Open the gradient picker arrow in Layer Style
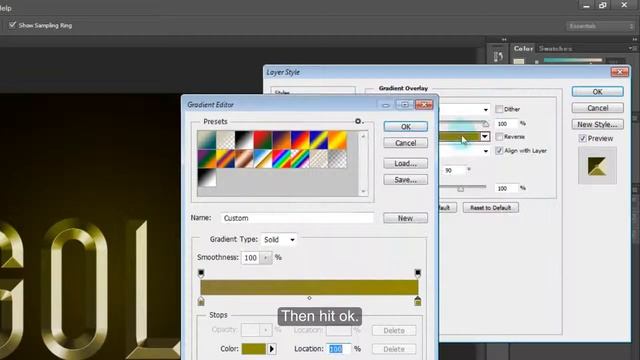This screenshot has width=640, height=360. pyautogui.click(x=484, y=136)
